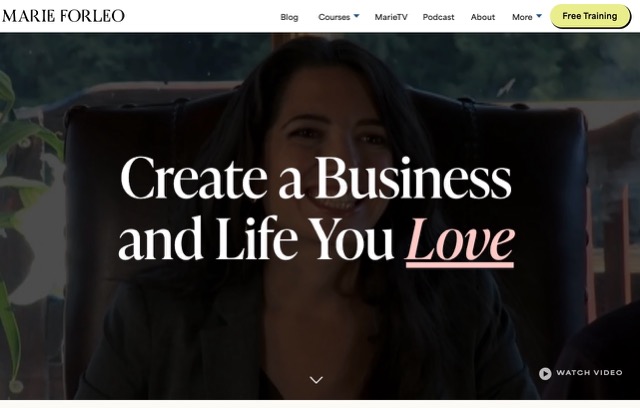640x408 pixels.
Task: Go to MarieTV
Action: pos(391,17)
